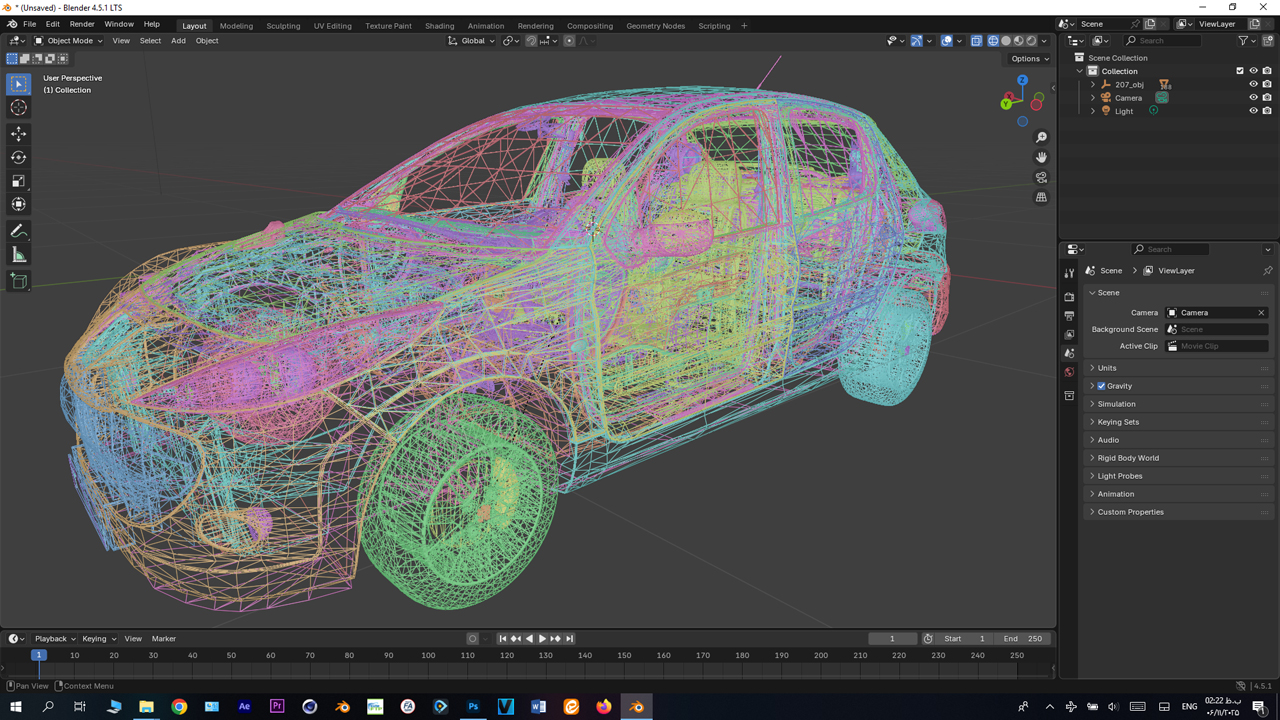Select the Move tool in toolbar
The height and width of the screenshot is (720, 1280).
(x=18, y=133)
